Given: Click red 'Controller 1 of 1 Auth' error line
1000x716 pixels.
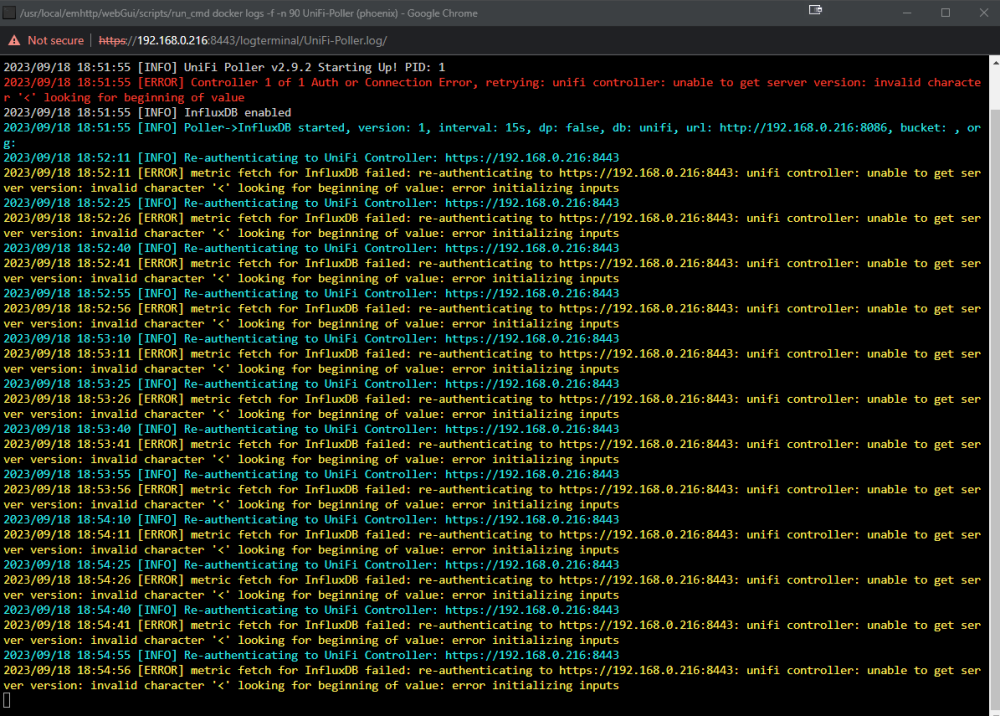Looking at the screenshot, I should point(492,90).
